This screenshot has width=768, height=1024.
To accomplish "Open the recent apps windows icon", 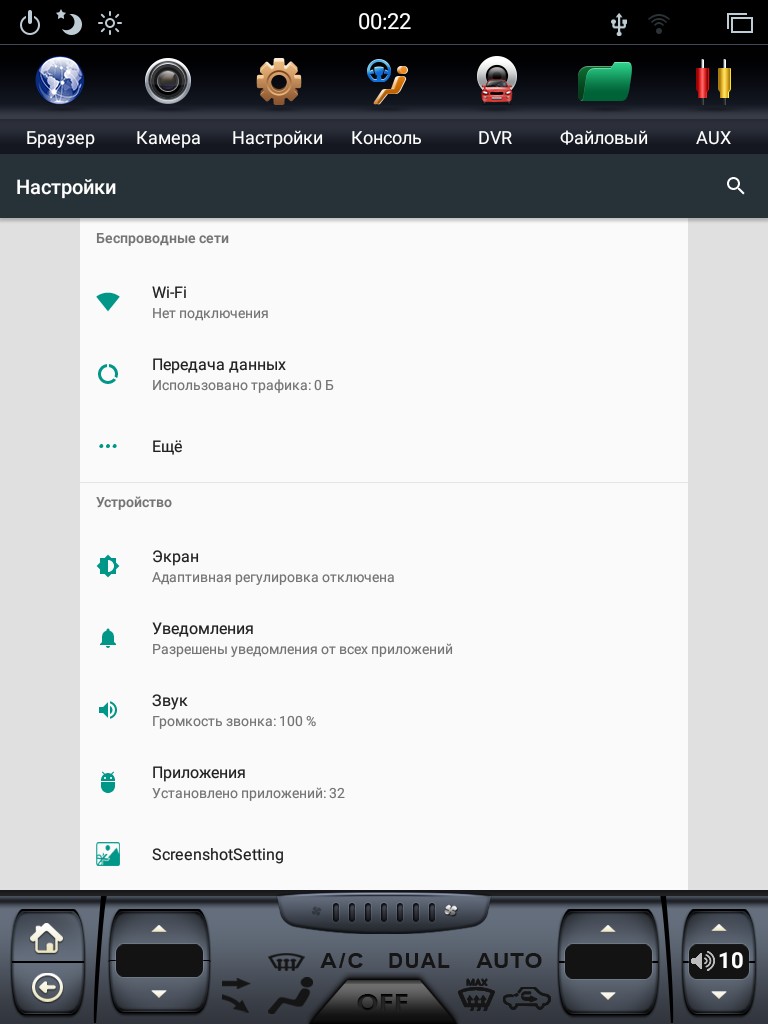I will (739, 23).
